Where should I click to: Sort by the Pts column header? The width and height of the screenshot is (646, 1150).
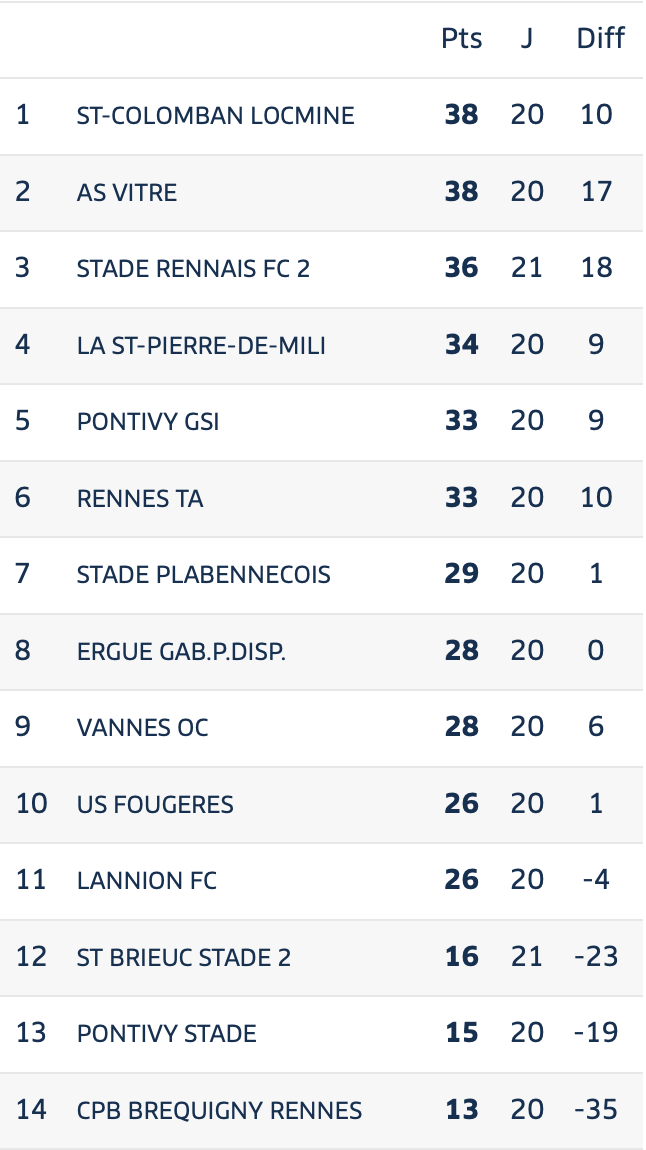tap(462, 38)
